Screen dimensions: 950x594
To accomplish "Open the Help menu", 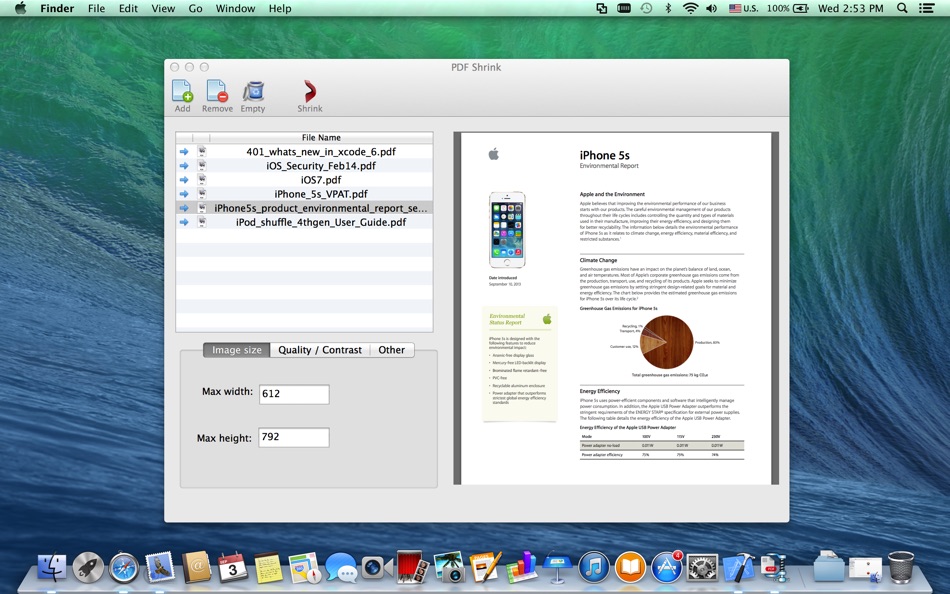I will tap(280, 8).
